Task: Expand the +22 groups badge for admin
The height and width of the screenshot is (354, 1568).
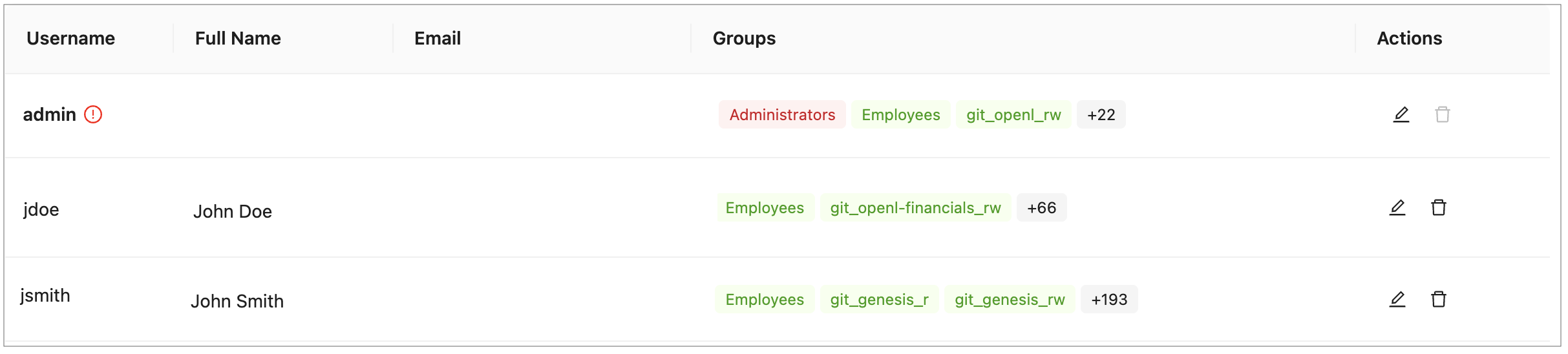Action: [x=1101, y=114]
